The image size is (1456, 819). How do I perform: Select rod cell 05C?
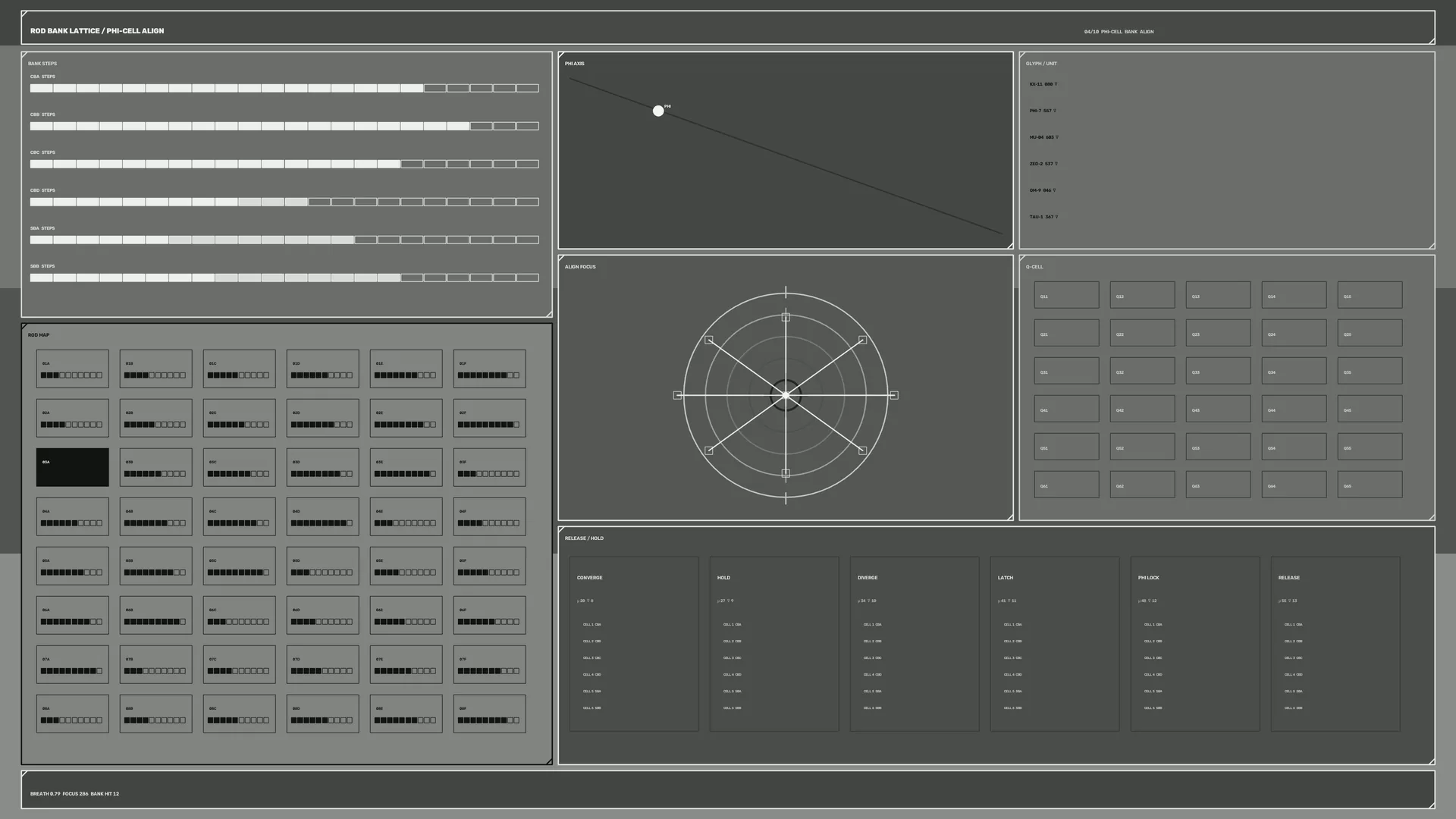tap(239, 566)
